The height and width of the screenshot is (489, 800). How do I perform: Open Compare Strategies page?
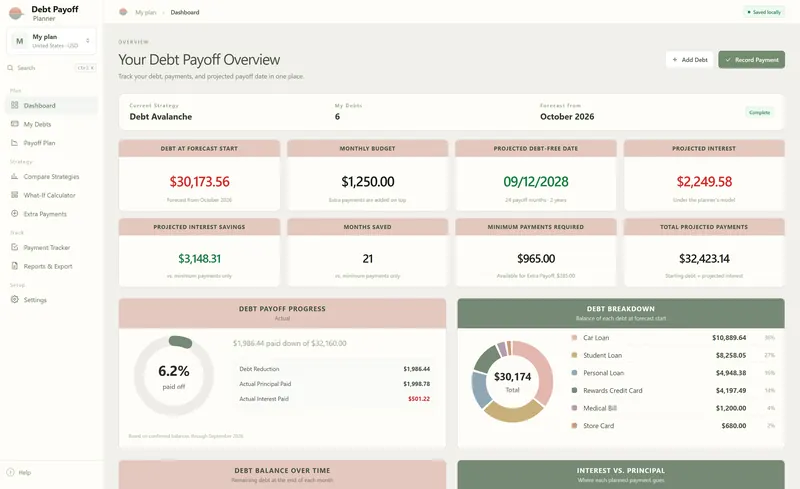(x=51, y=177)
